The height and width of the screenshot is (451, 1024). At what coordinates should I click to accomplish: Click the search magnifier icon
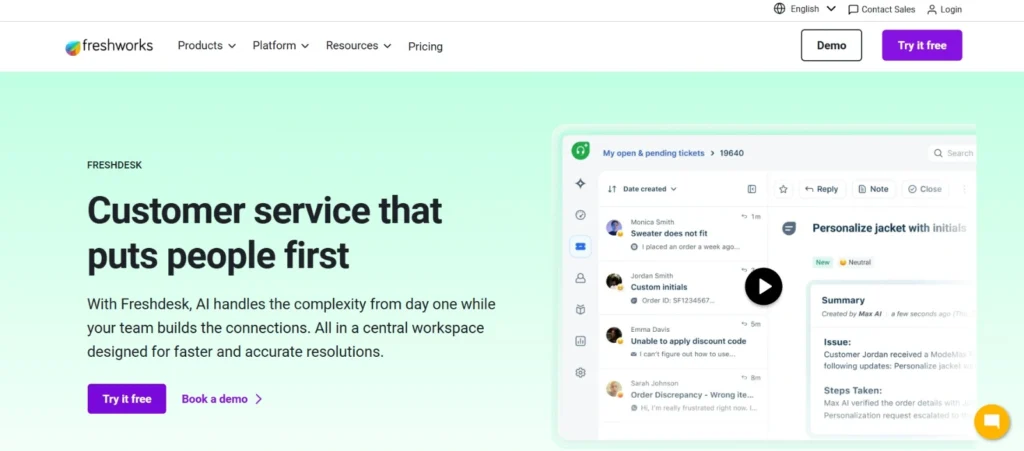pos(938,153)
